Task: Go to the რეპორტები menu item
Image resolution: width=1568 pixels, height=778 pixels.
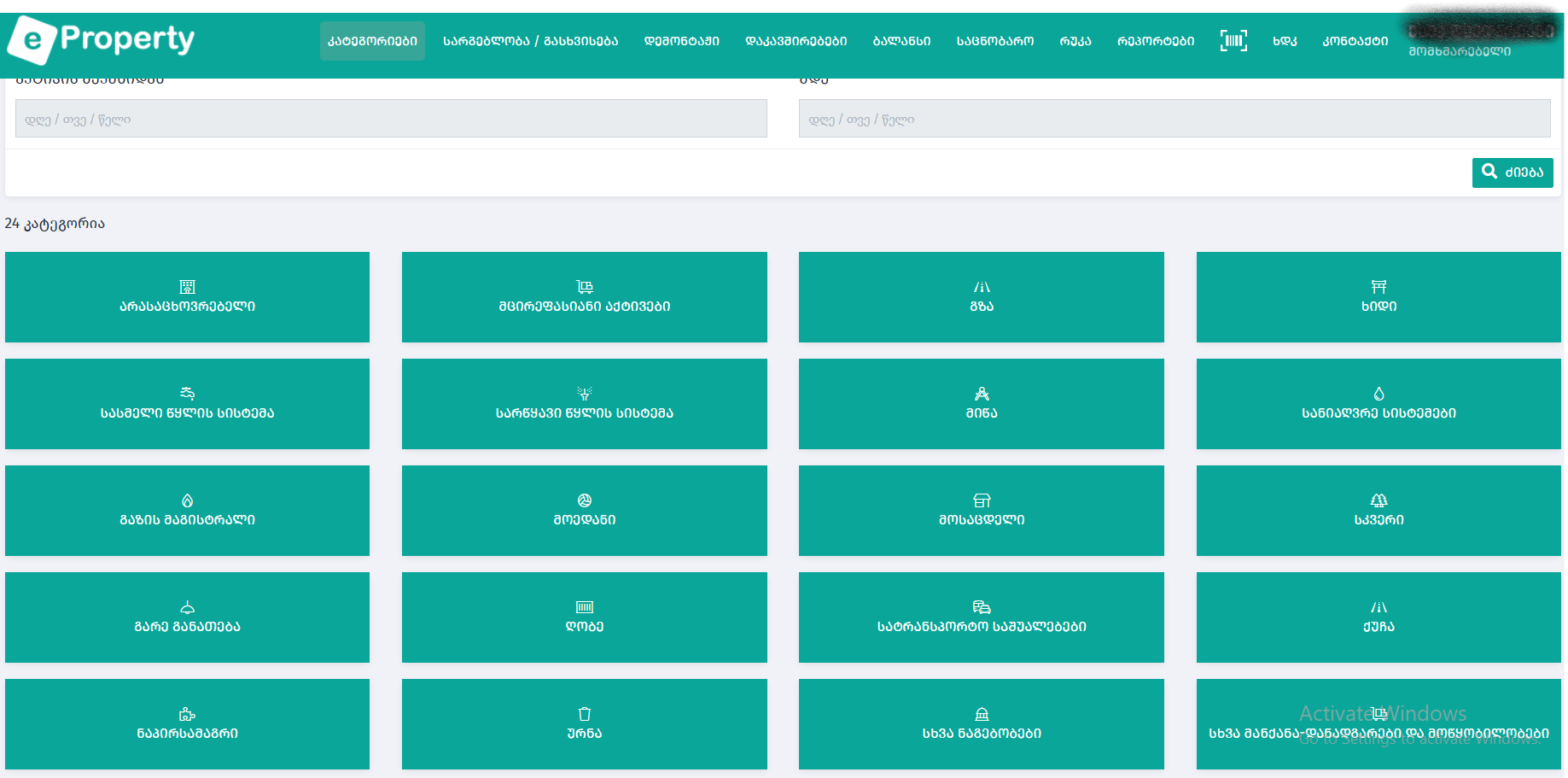Action: (x=1155, y=41)
